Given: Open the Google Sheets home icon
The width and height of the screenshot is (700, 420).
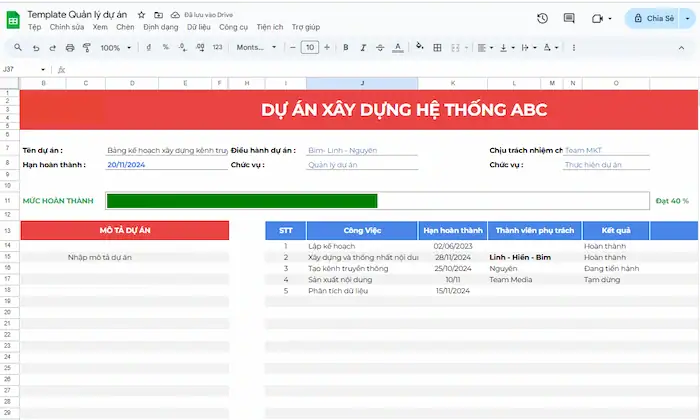Looking at the screenshot, I should click(x=13, y=20).
